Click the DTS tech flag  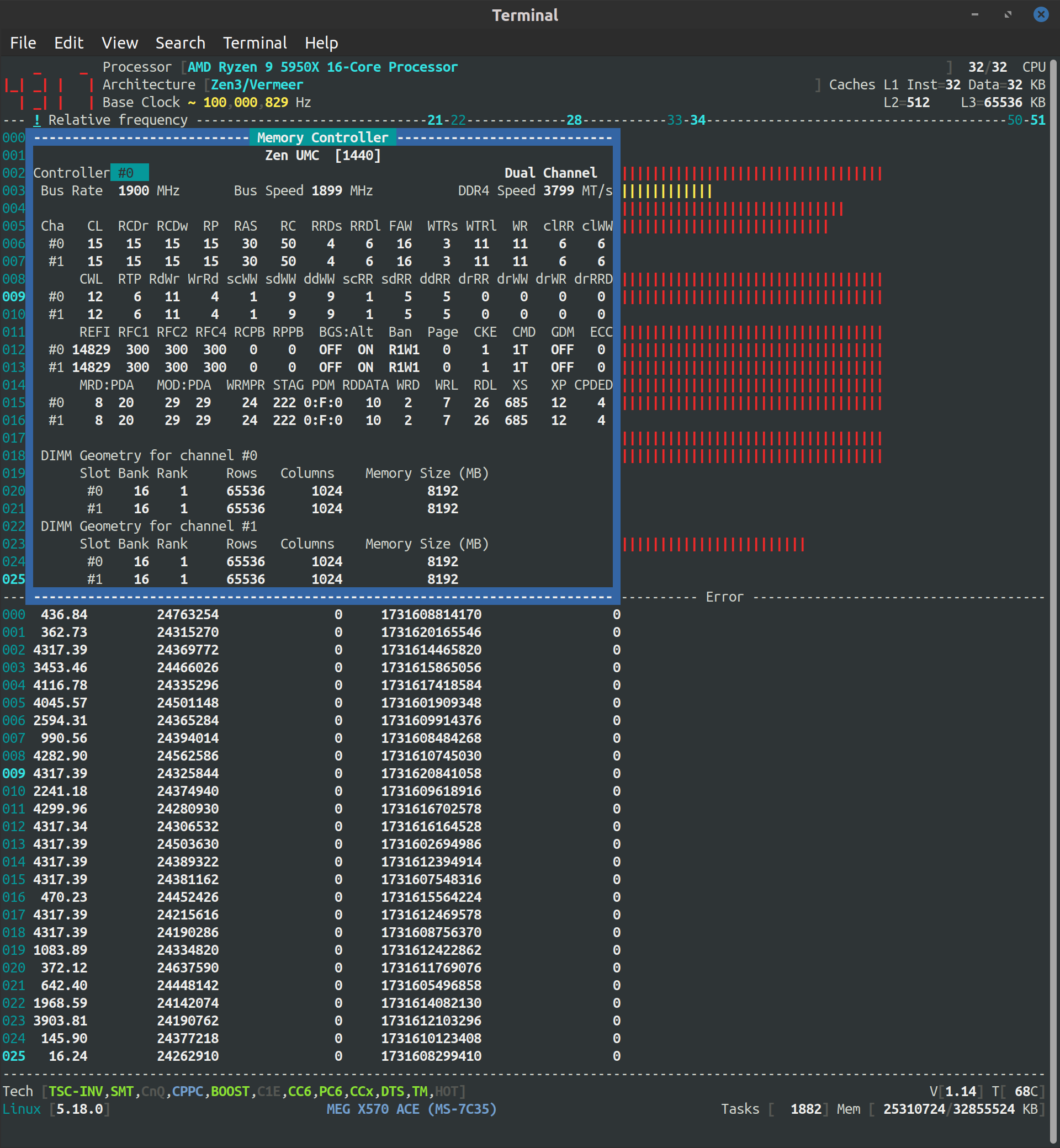point(393,1092)
